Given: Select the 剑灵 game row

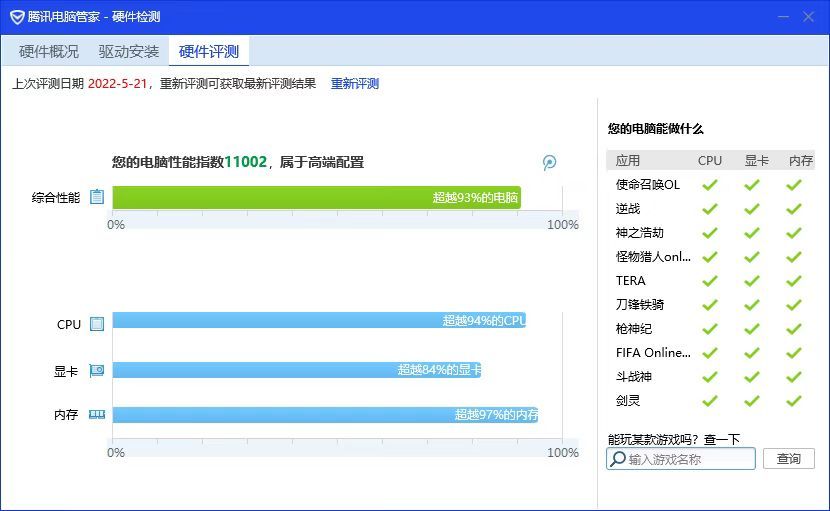Looking at the screenshot, I should (710, 401).
